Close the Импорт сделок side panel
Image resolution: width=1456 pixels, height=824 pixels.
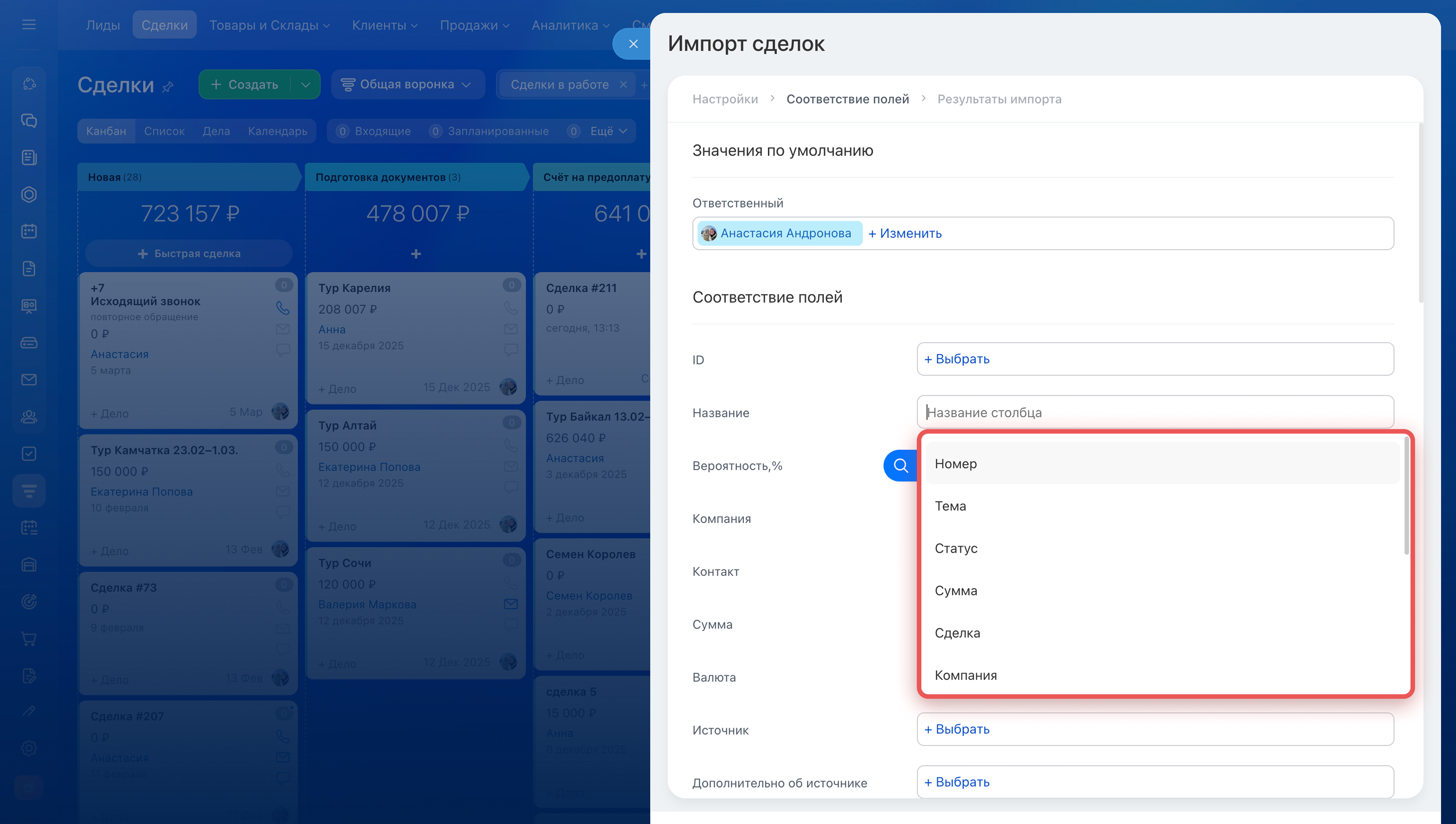click(633, 44)
